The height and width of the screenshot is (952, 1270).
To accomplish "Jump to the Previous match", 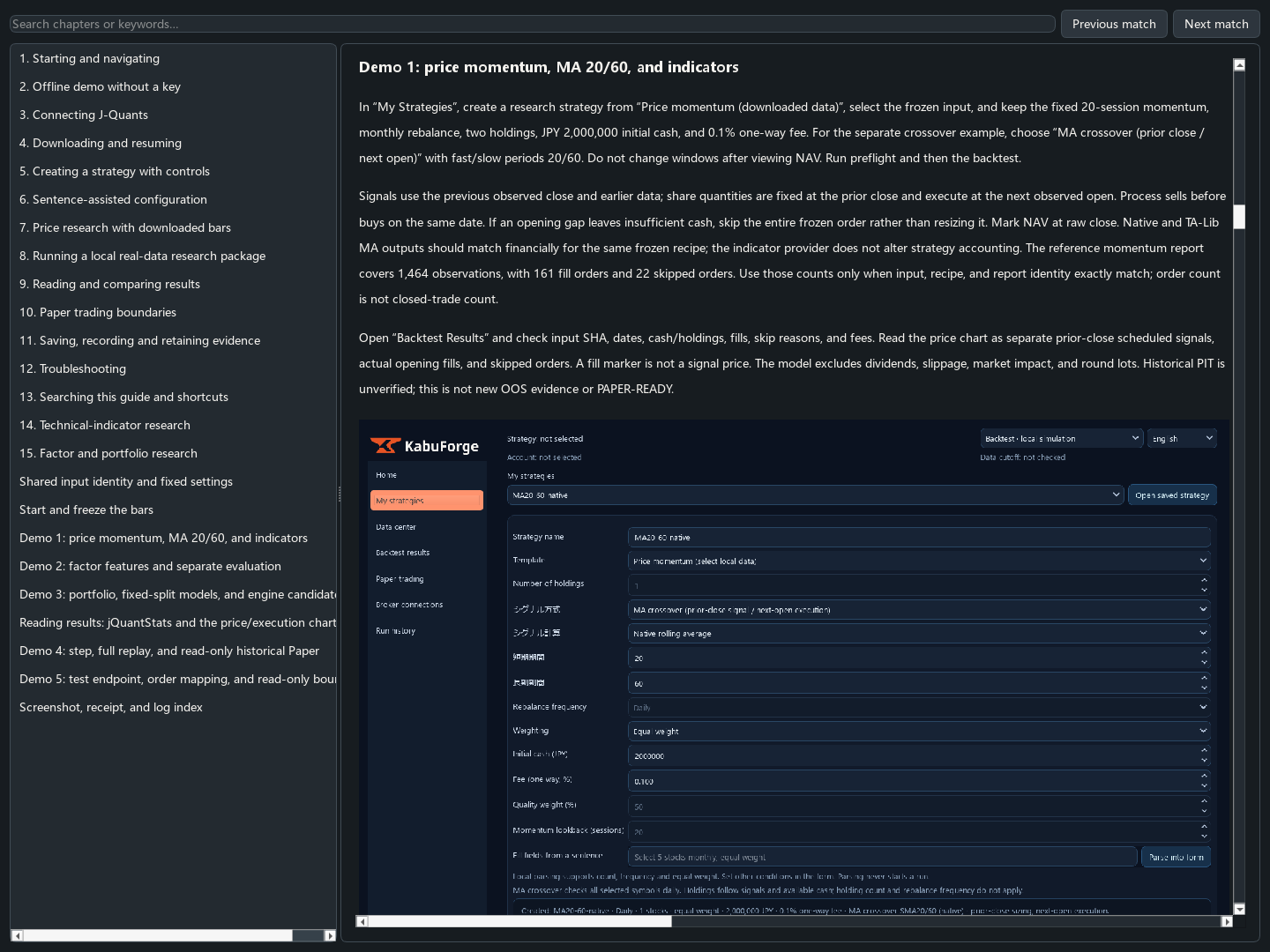I will pos(1114,24).
